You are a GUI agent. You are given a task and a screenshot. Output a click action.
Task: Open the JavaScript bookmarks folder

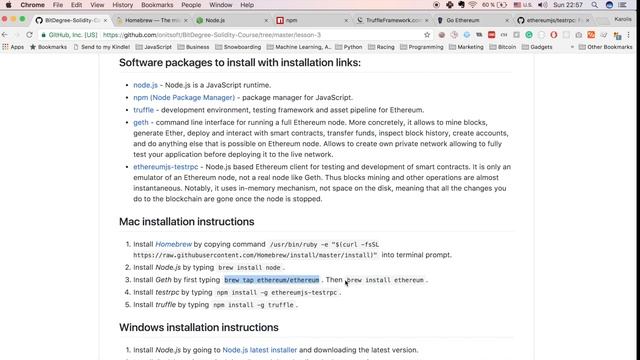(x=153, y=47)
